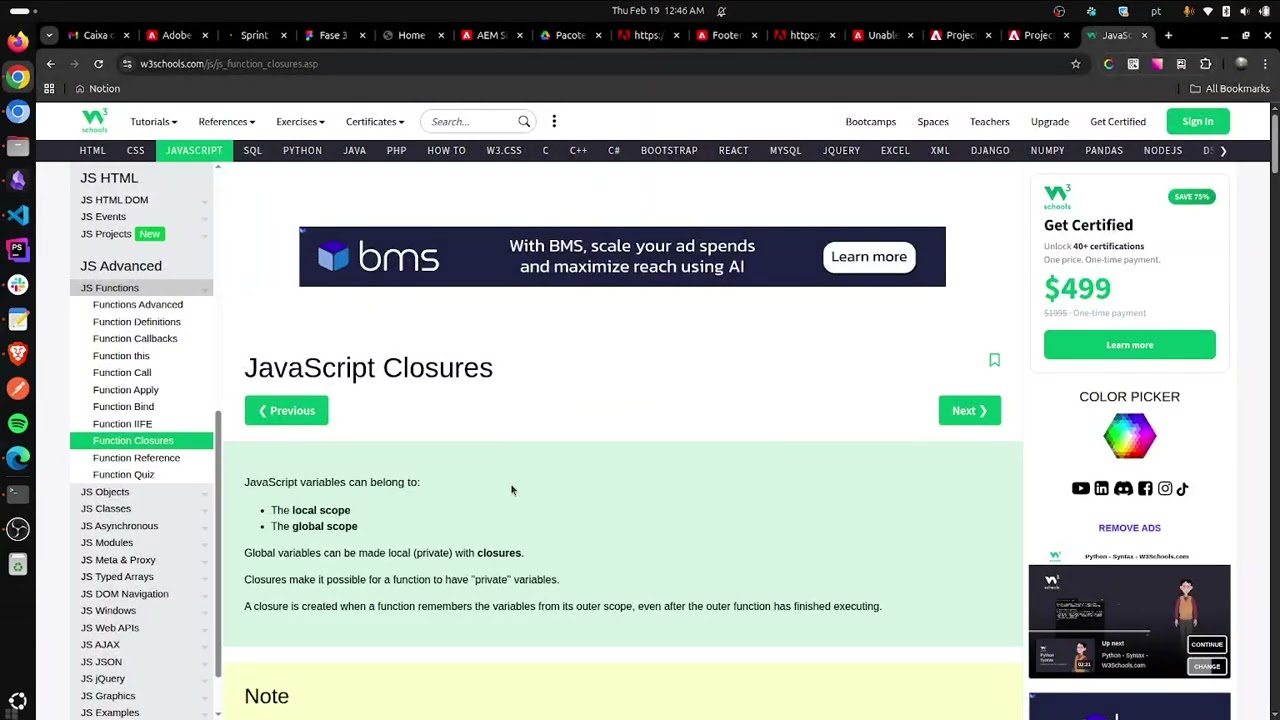Open the tab search dropdown arrow in Chrome
The width and height of the screenshot is (1280, 720).
[x=49, y=36]
